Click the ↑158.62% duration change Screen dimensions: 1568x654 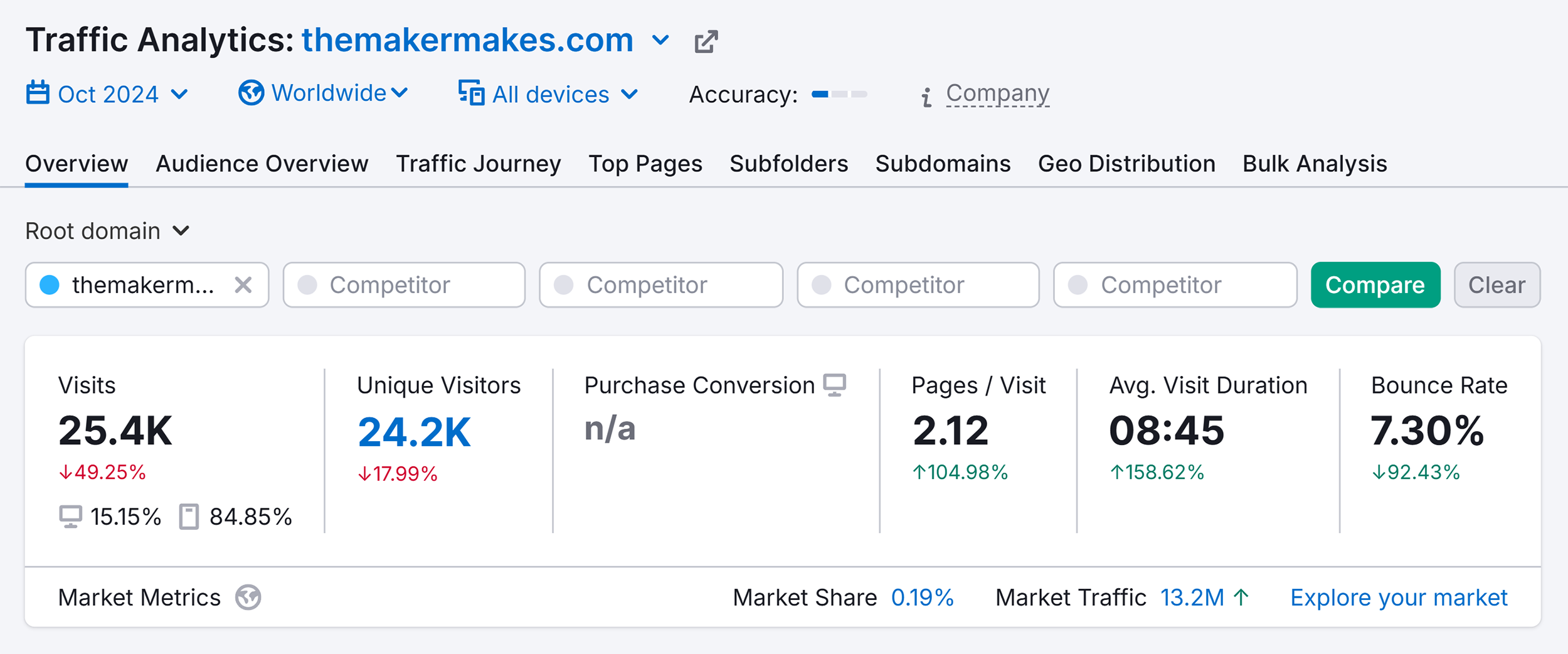[1157, 472]
